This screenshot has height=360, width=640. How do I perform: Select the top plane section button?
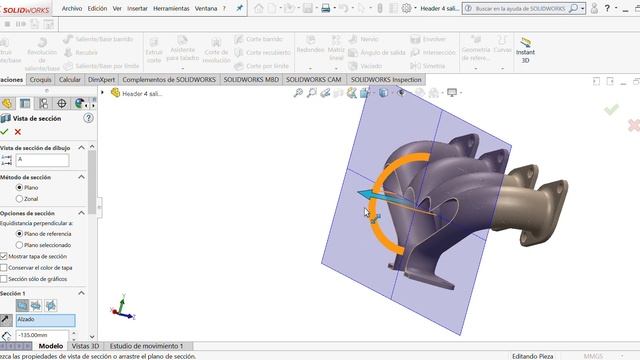pyautogui.click(x=36, y=305)
